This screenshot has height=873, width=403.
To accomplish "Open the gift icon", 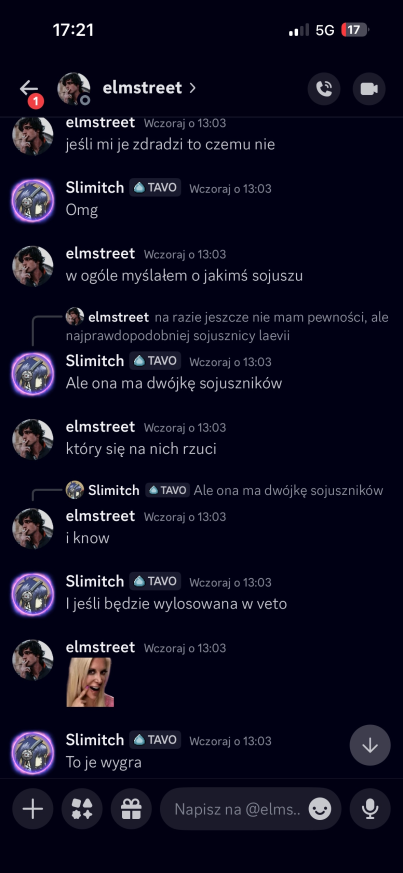I will pyautogui.click(x=131, y=808).
